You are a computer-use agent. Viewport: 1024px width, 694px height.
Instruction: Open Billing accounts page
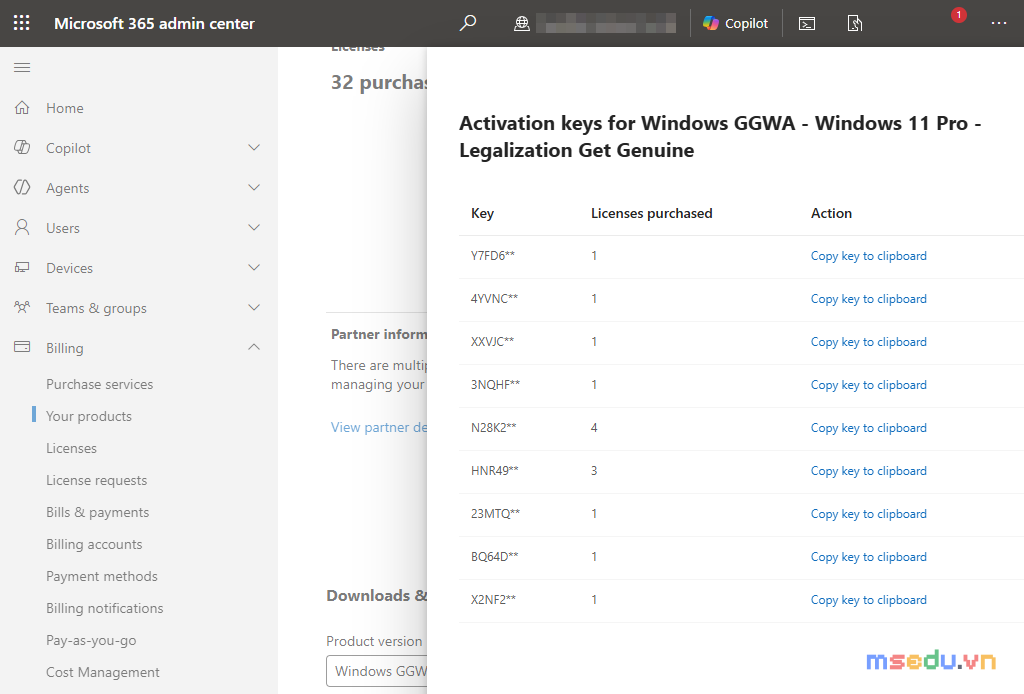coord(94,544)
